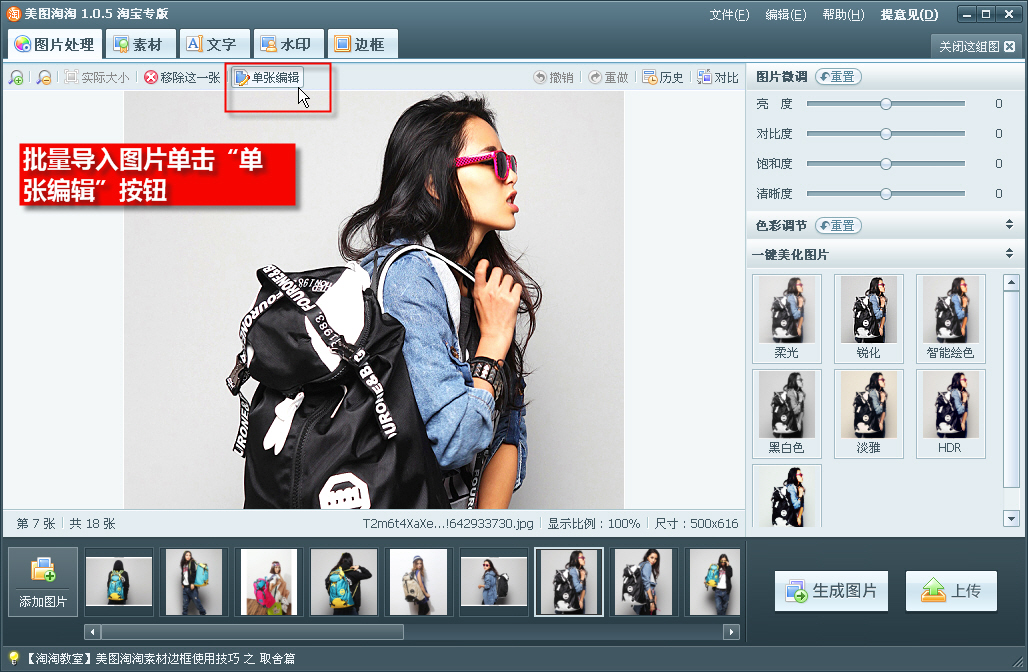
Task: Reset 图片微调 fine-tune settings
Action: 838,77
